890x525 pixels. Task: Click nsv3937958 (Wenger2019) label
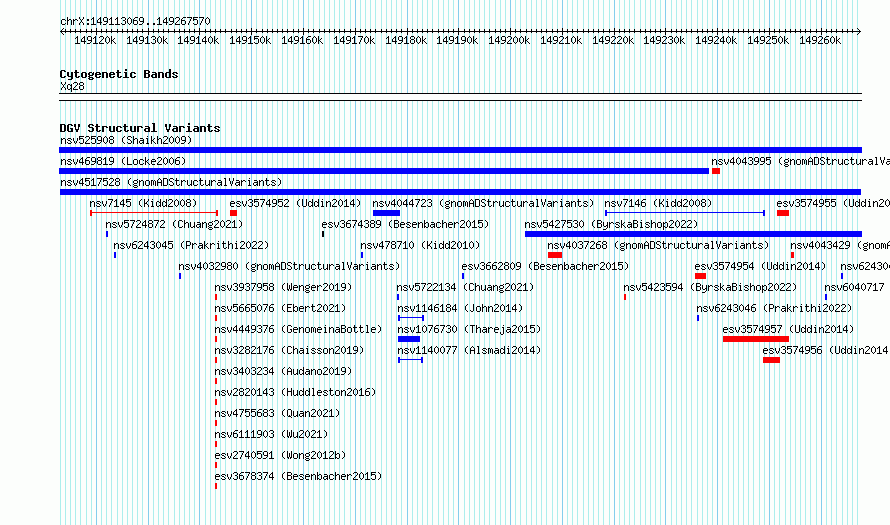[283, 287]
